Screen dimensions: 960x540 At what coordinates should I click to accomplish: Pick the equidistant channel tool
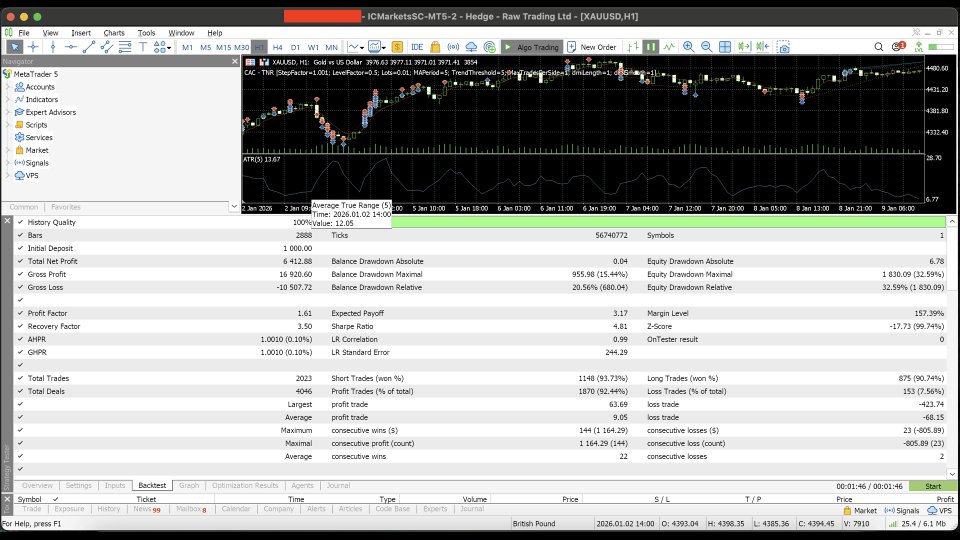tap(107, 47)
